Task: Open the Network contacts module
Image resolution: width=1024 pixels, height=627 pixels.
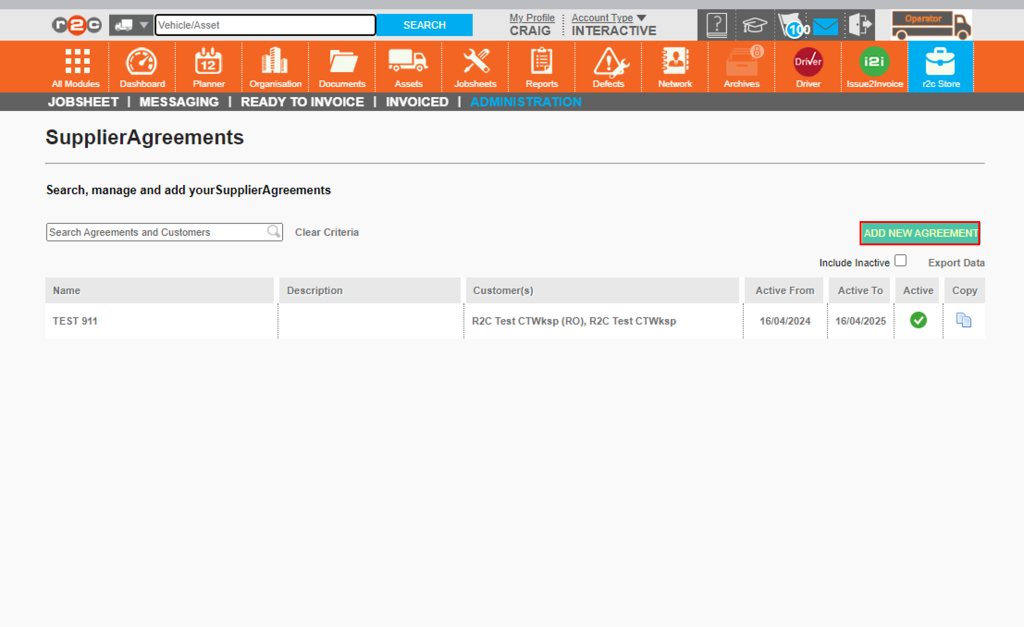Action: click(x=675, y=67)
